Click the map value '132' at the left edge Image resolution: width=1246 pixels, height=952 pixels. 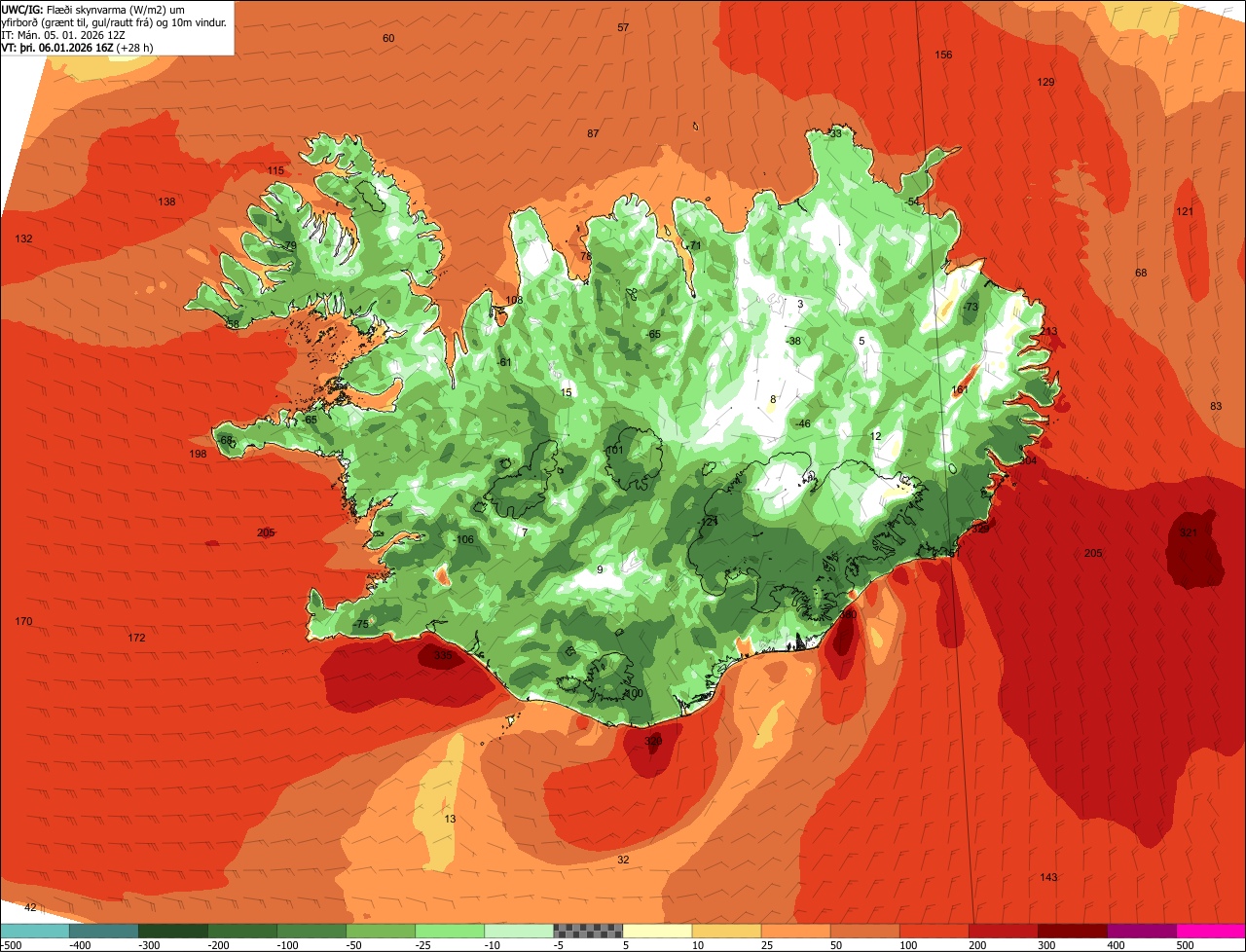(x=24, y=239)
